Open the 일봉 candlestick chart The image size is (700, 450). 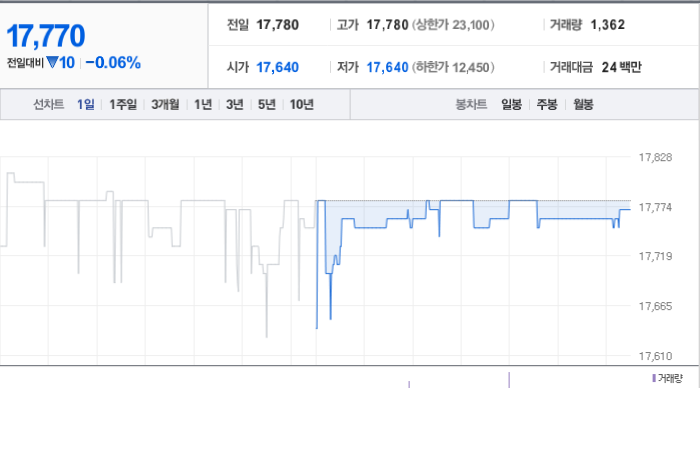point(511,104)
